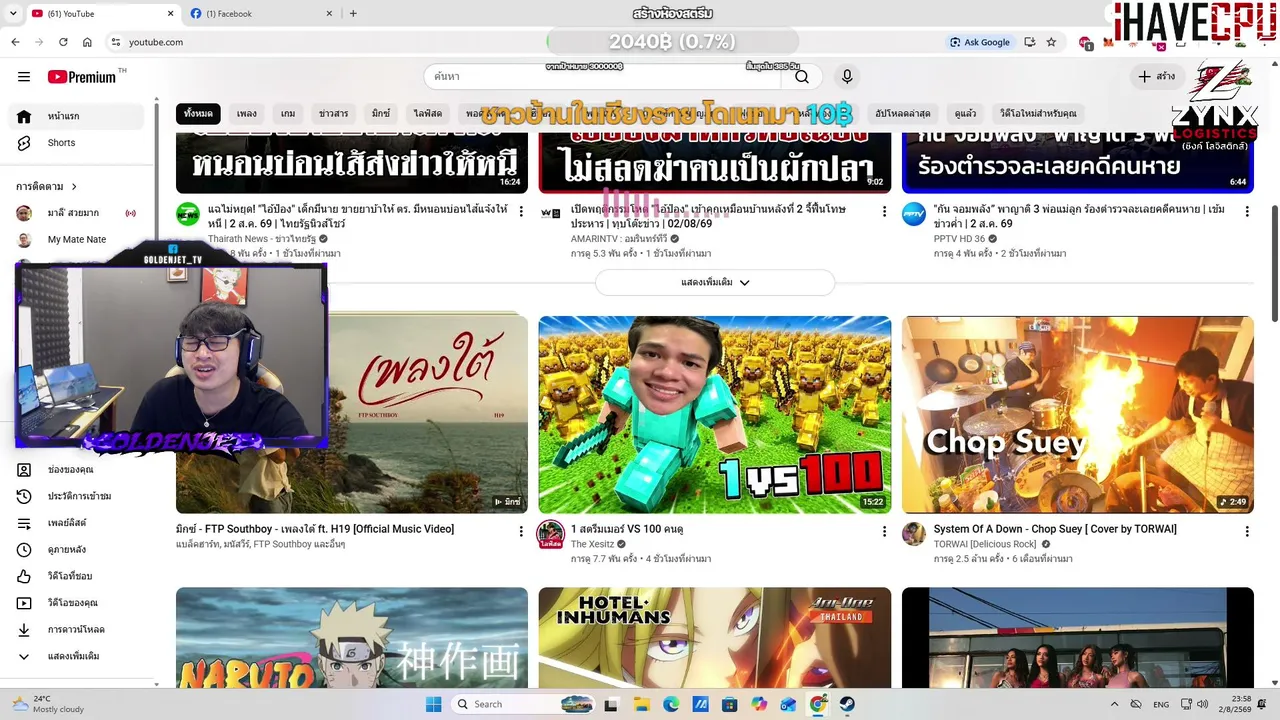
Task: Open the browser home page button
Action: (87, 42)
